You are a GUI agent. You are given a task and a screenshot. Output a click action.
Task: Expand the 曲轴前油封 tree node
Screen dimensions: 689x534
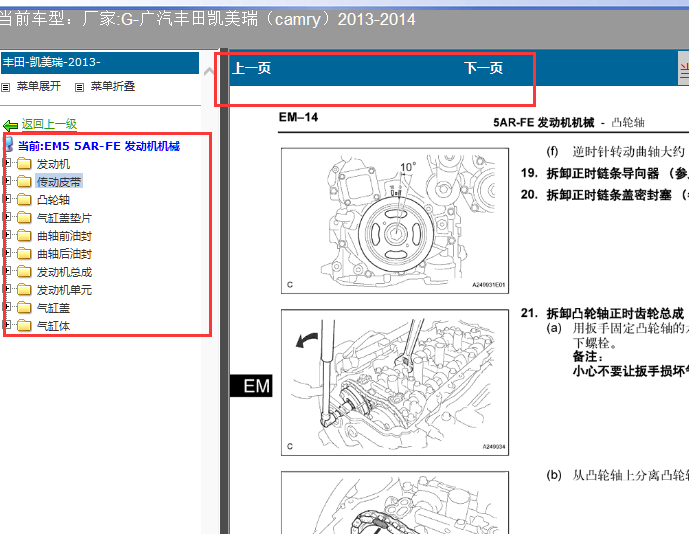(x=7, y=235)
